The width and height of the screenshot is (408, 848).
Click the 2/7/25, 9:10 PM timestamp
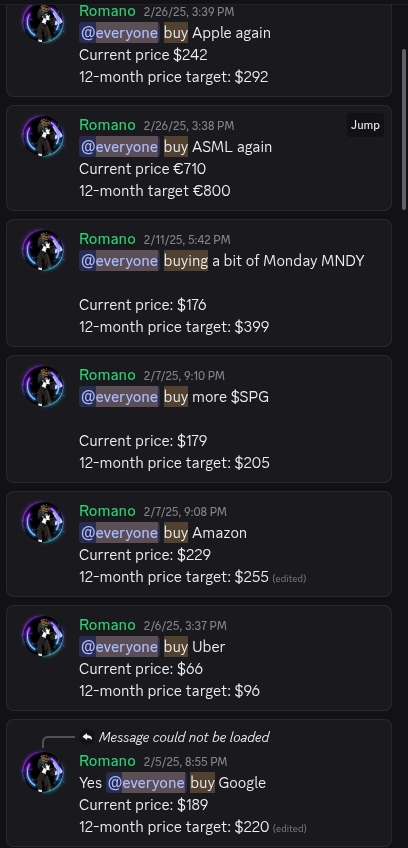point(184,376)
